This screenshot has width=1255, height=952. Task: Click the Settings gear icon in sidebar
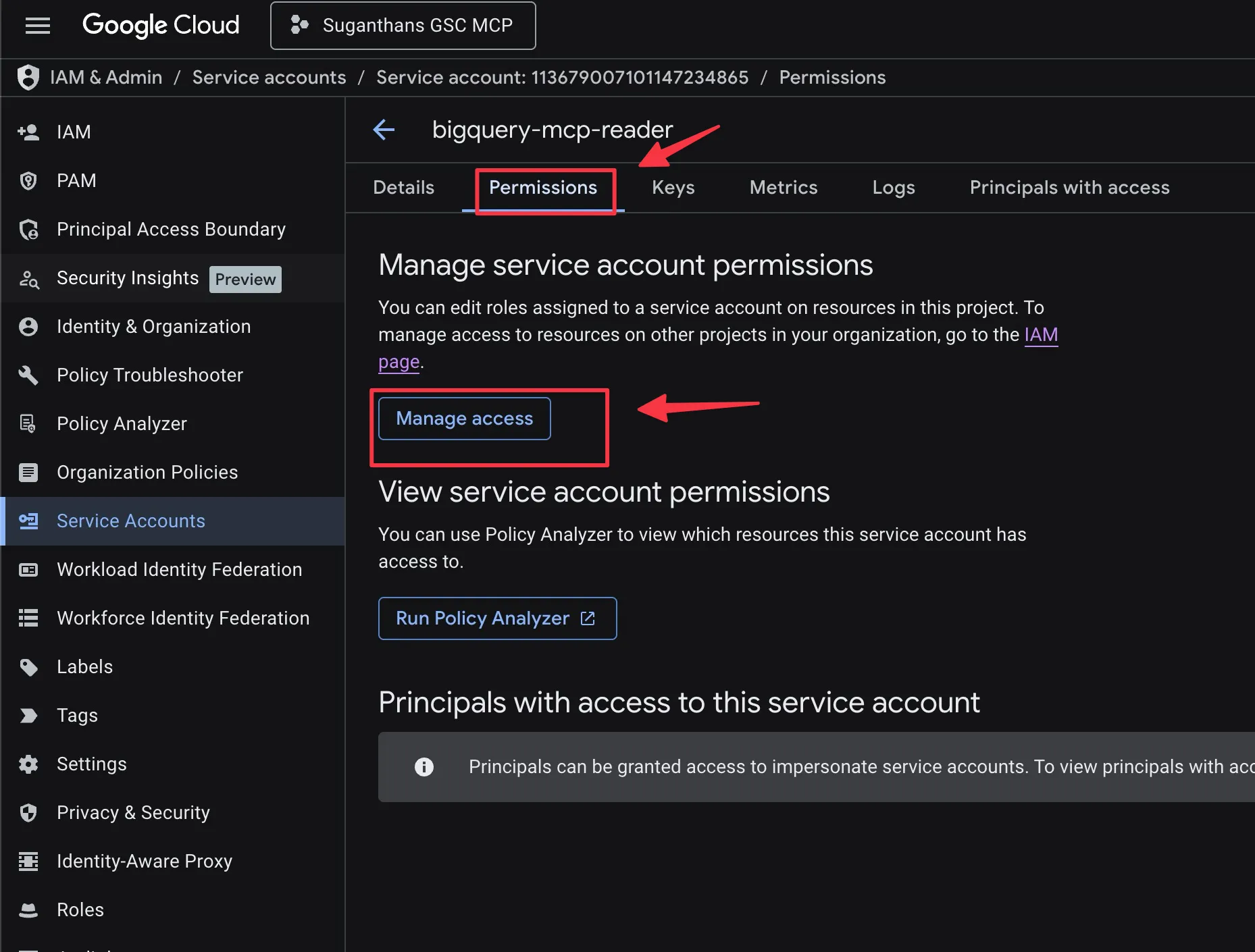click(x=28, y=764)
